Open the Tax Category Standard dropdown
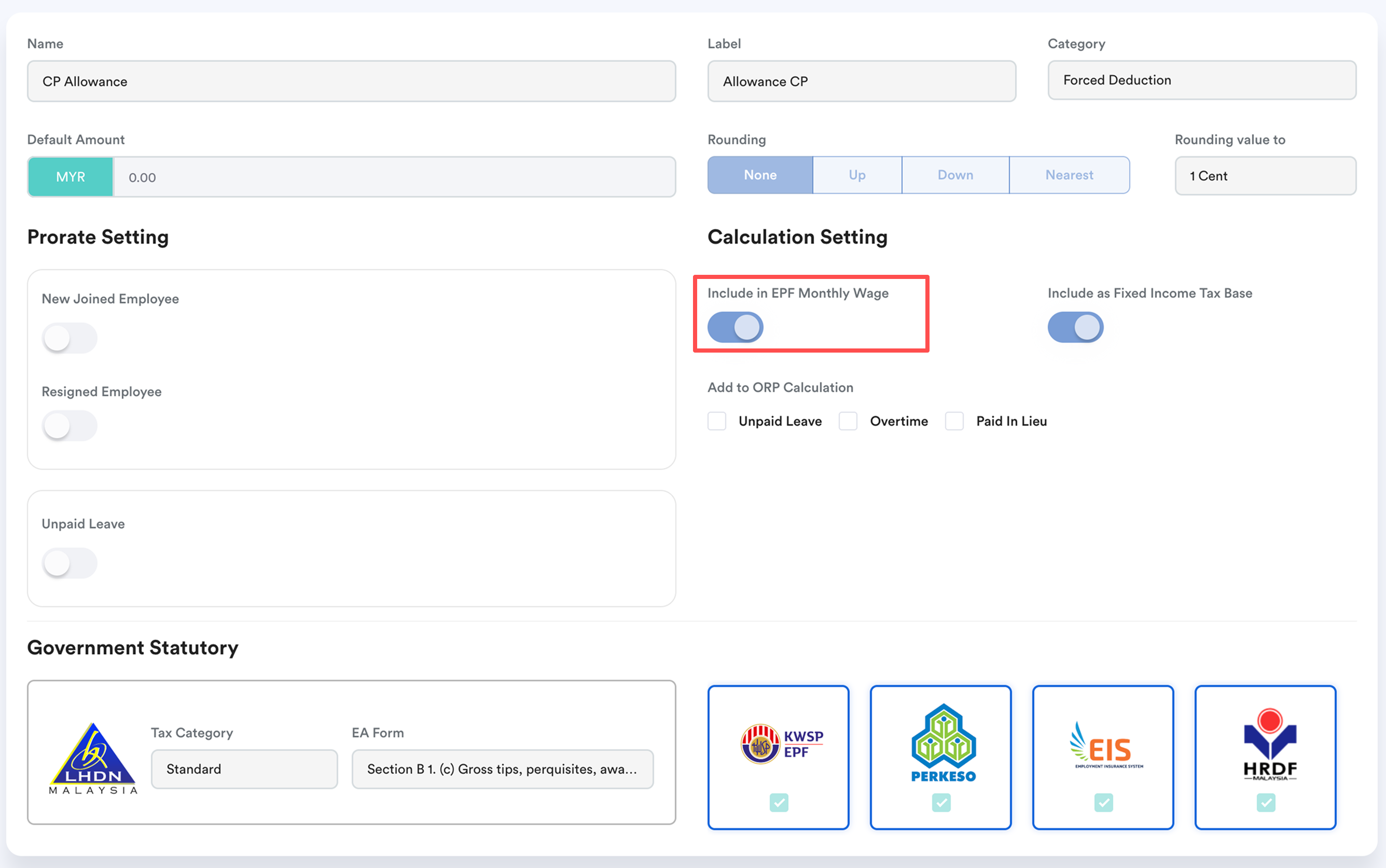1386x868 pixels. (244, 768)
